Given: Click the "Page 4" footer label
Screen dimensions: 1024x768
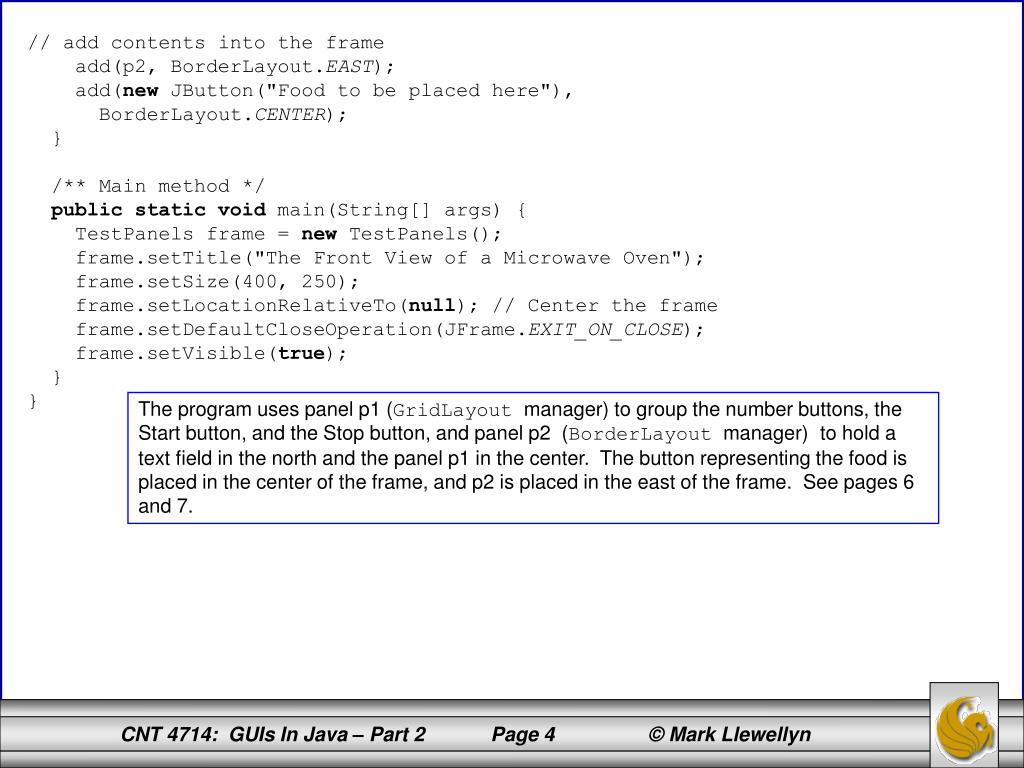Looking at the screenshot, I should (x=523, y=735).
